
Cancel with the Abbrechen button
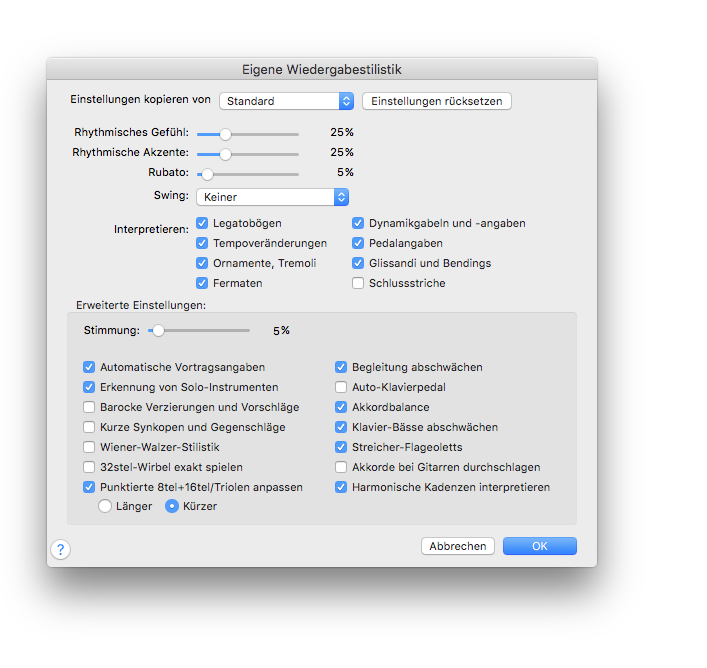[x=458, y=546]
